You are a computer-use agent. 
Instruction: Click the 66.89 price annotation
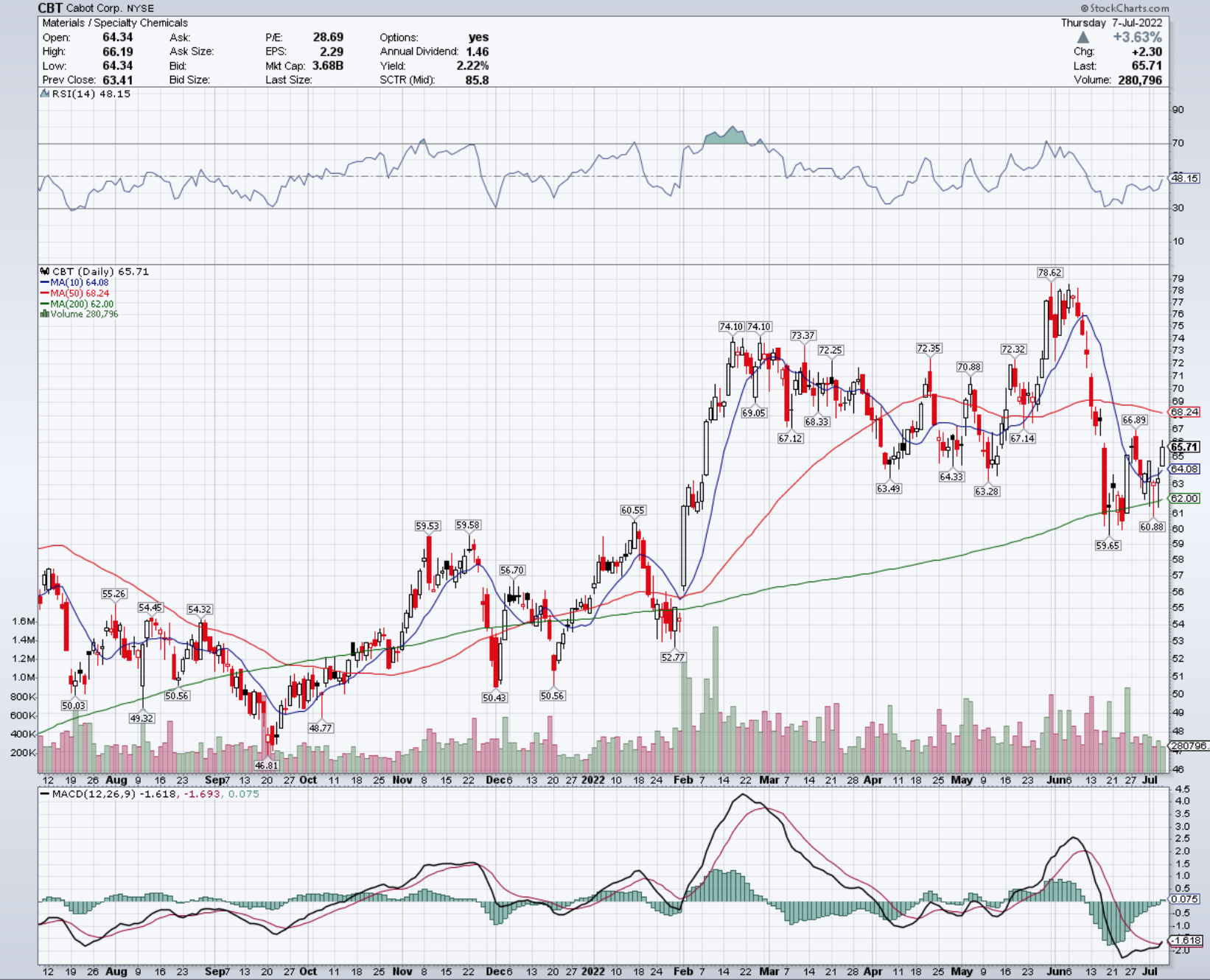coord(1134,420)
